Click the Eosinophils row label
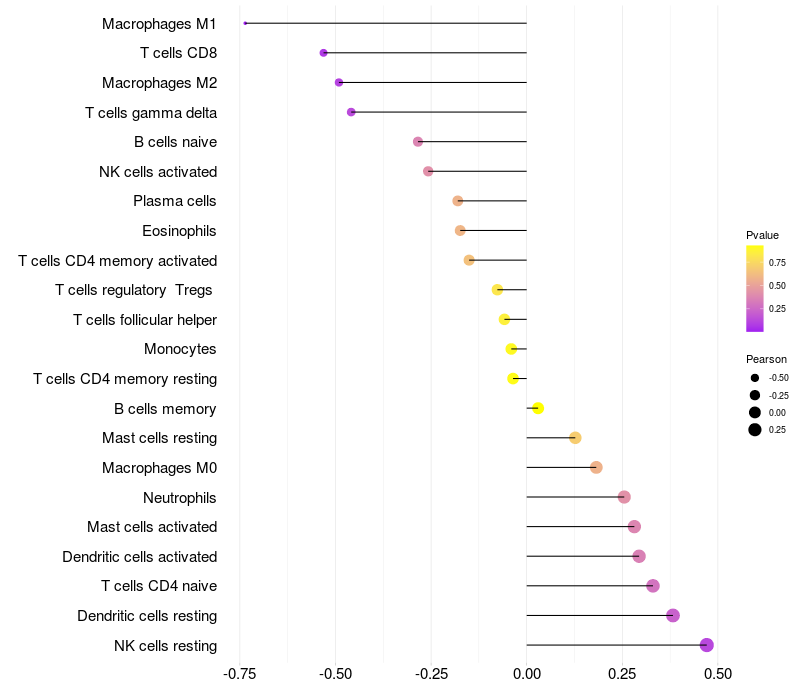 (179, 231)
